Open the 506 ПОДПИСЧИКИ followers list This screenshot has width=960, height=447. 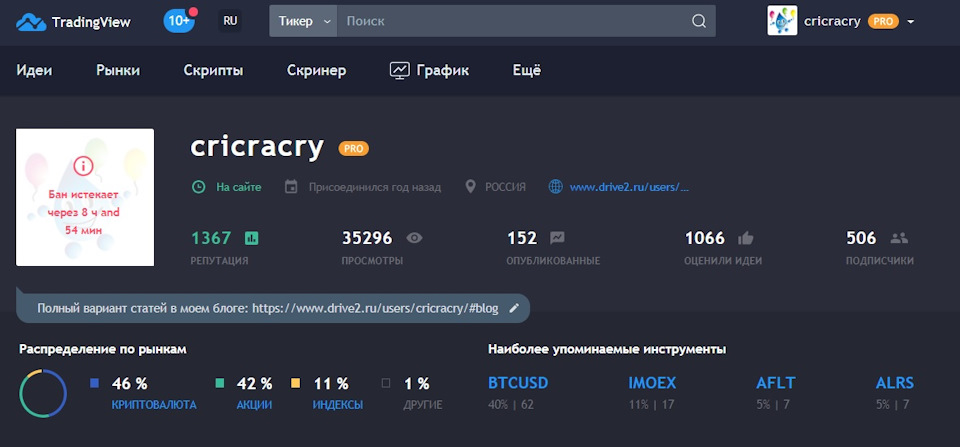tap(880, 247)
